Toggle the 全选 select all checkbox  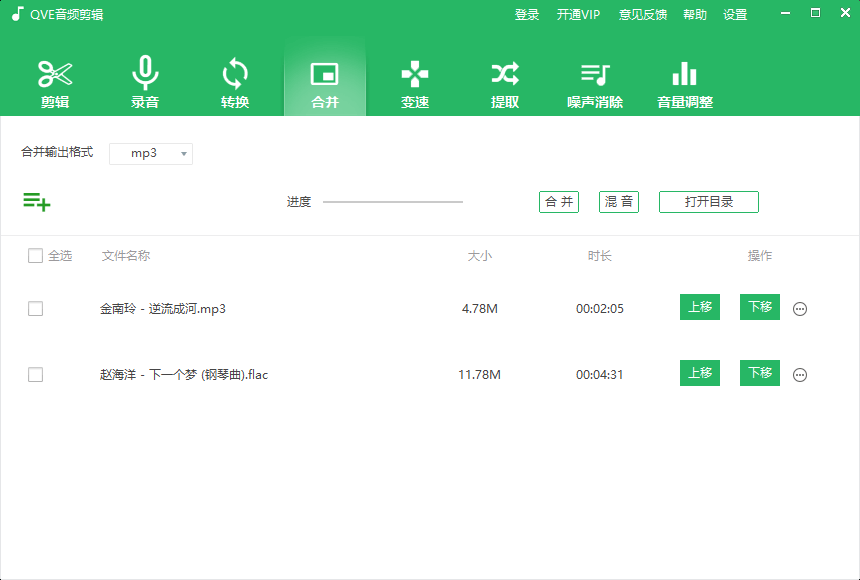click(x=36, y=256)
